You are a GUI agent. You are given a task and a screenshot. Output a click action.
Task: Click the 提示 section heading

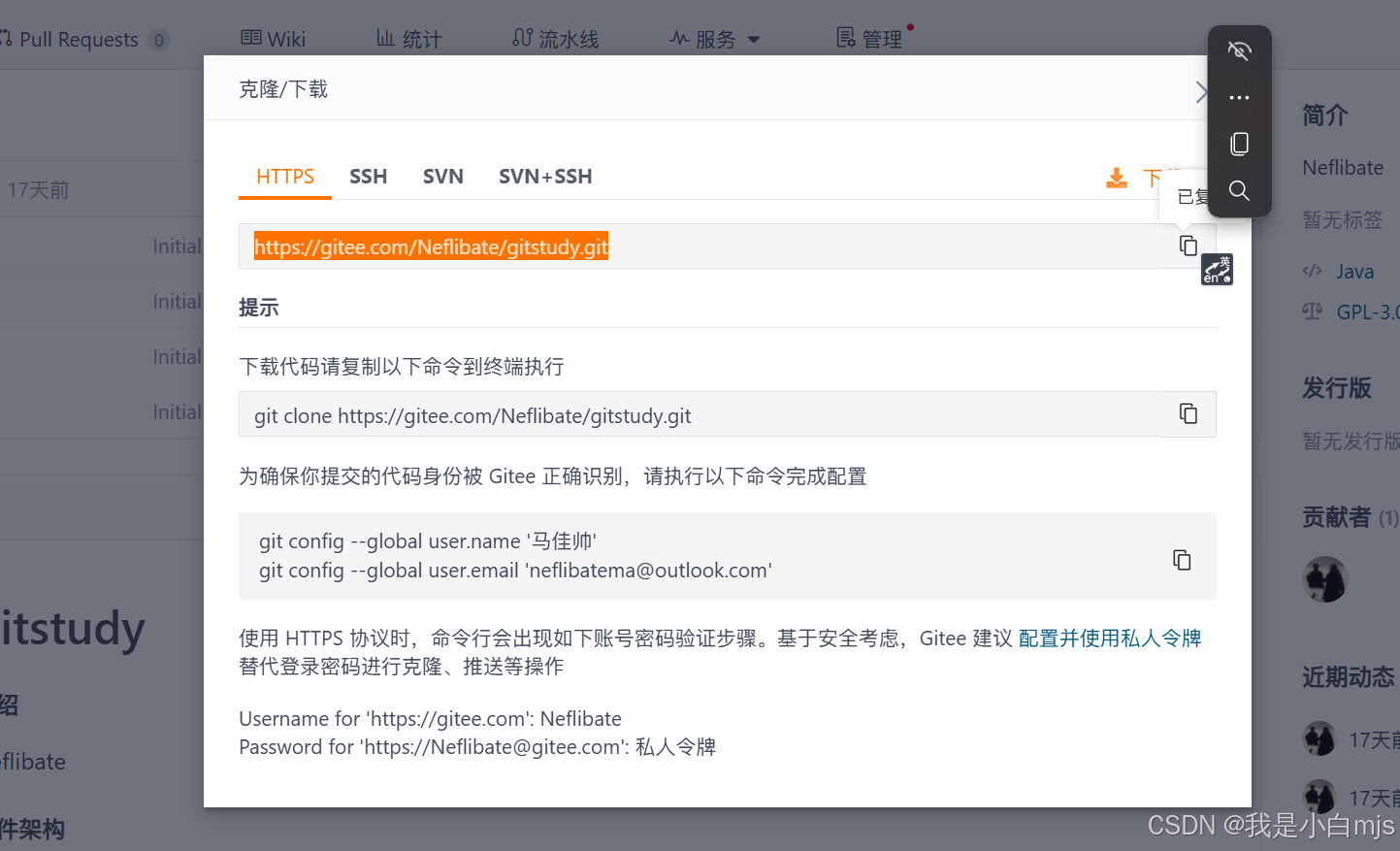tap(259, 308)
